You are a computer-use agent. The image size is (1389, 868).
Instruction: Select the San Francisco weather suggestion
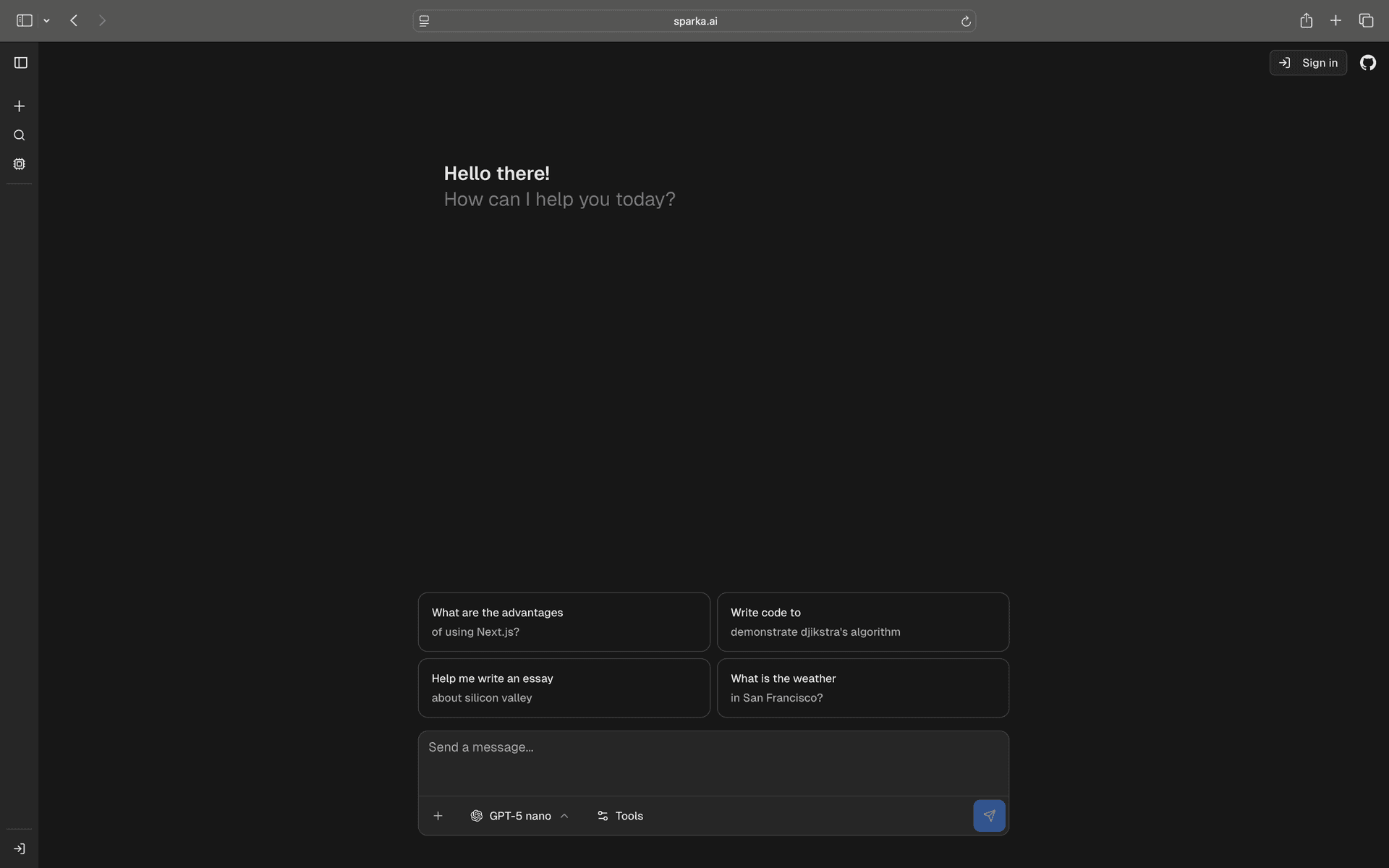click(862, 688)
